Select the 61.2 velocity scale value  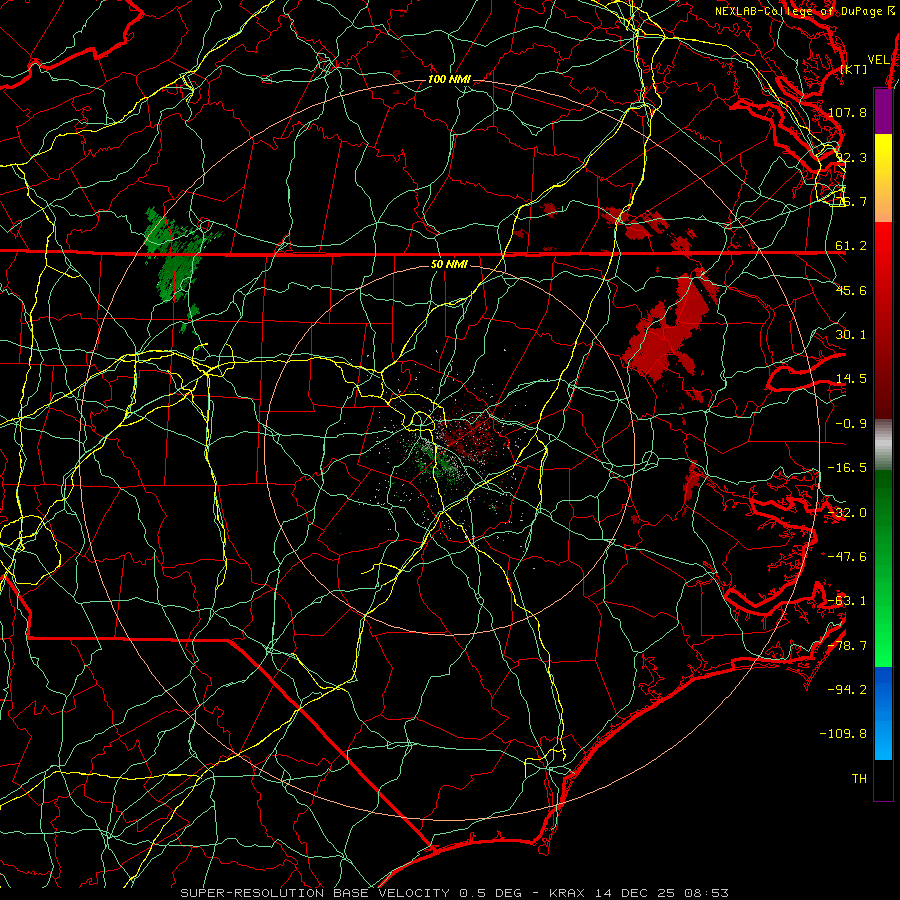click(851, 246)
